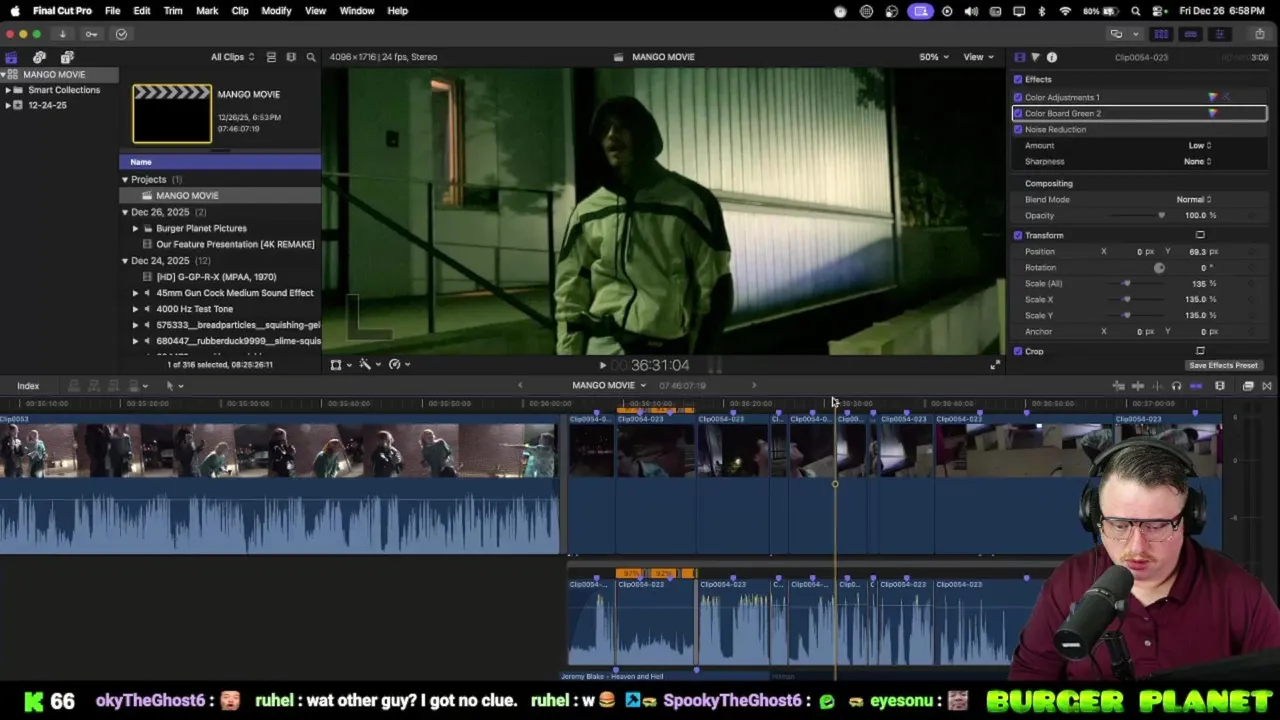Show the Libraries sidebar clapper icon
Screen dimensions: 1280x720
(11, 57)
